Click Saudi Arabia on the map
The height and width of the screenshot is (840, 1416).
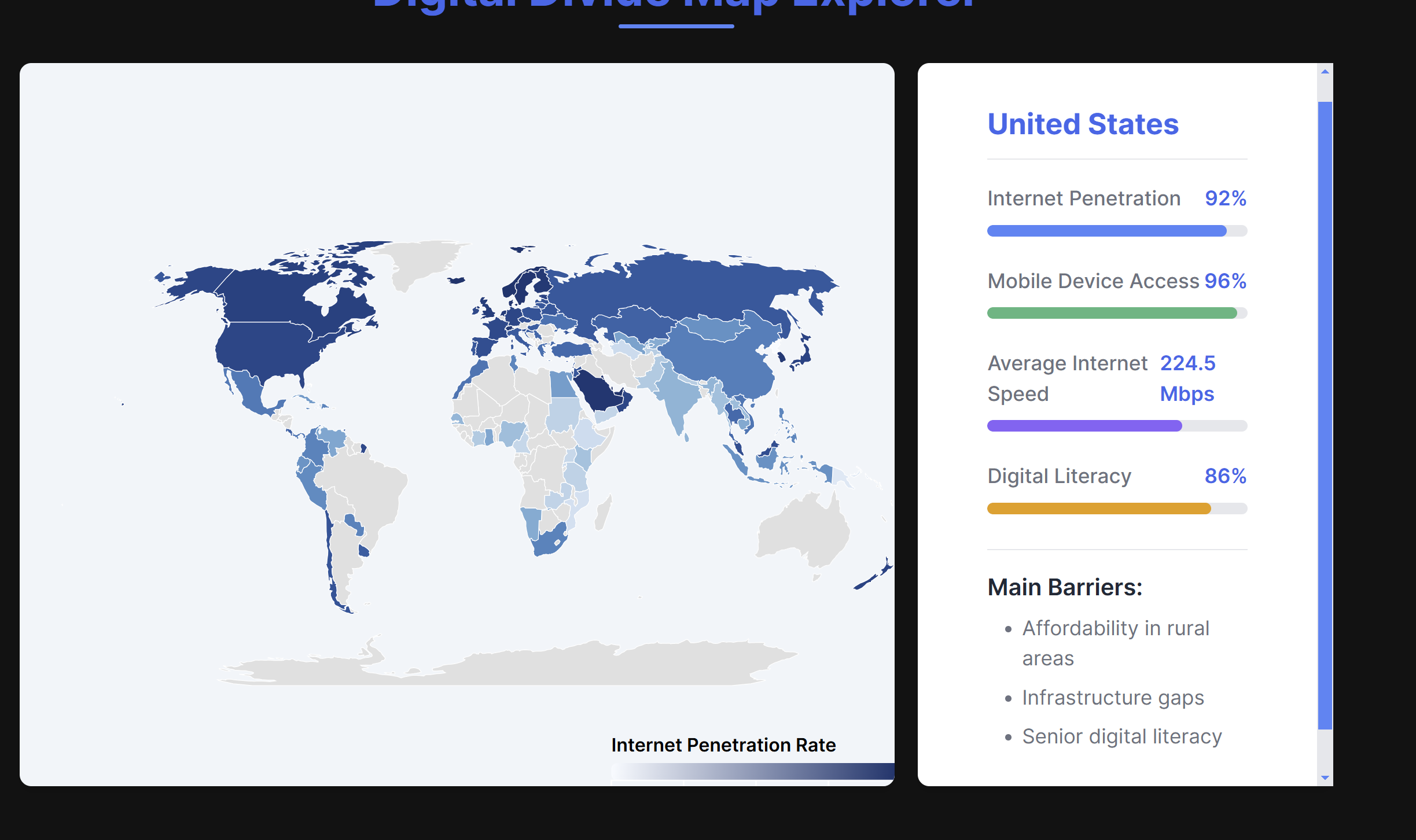point(599,390)
